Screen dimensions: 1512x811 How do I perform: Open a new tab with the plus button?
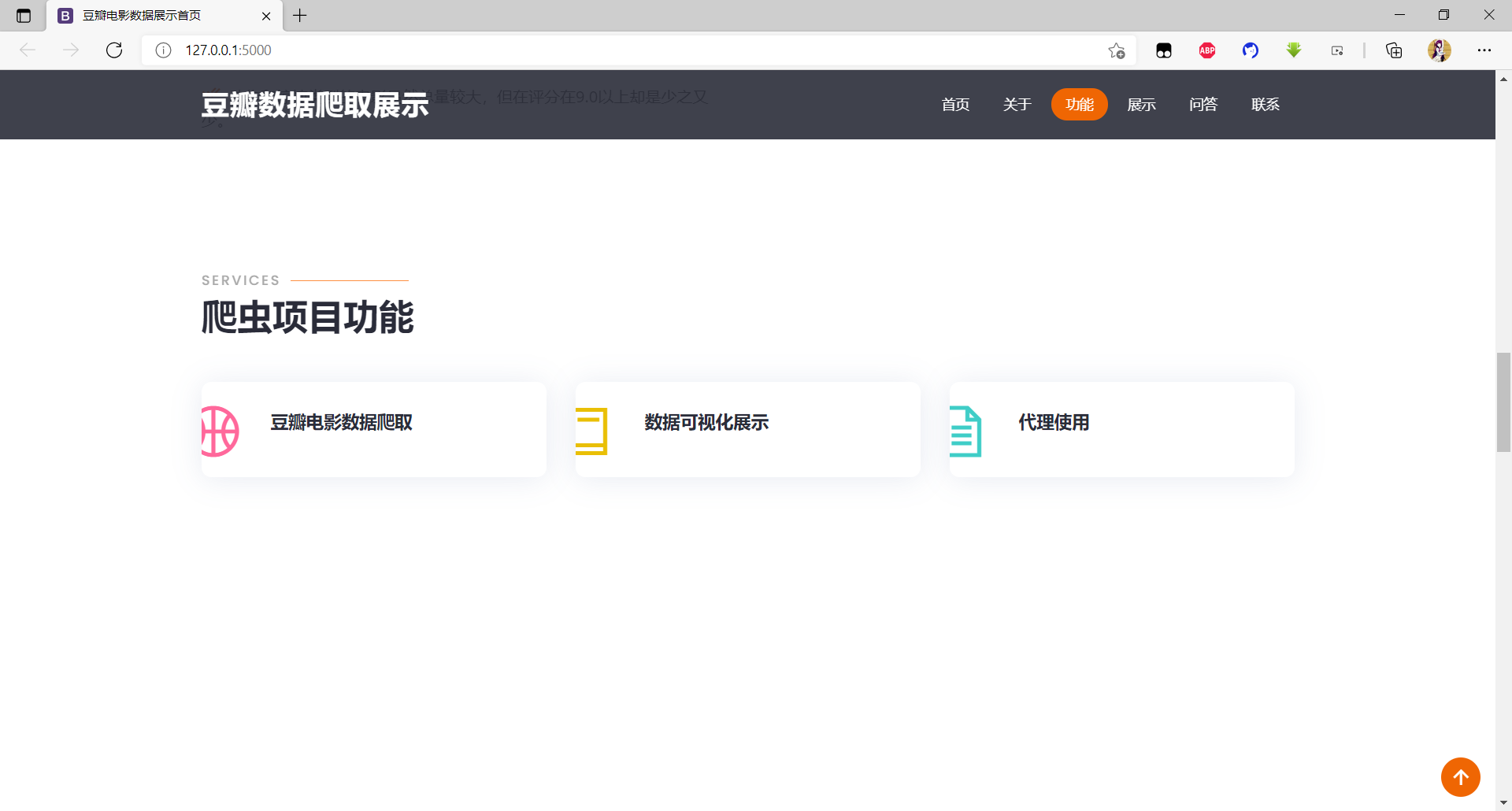[300, 16]
